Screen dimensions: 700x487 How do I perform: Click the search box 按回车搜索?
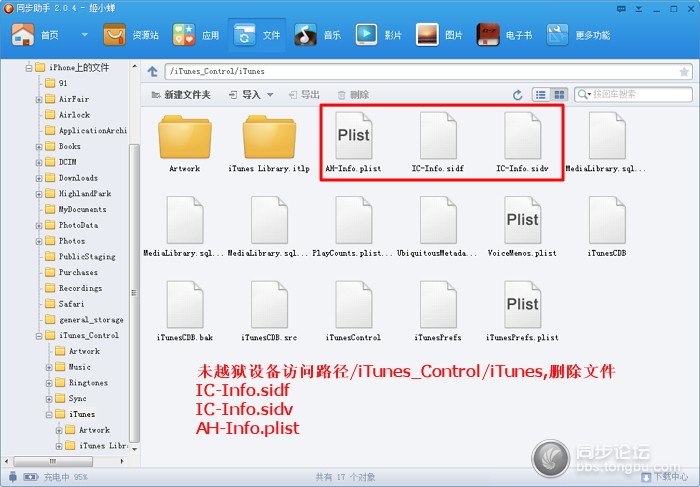633,95
